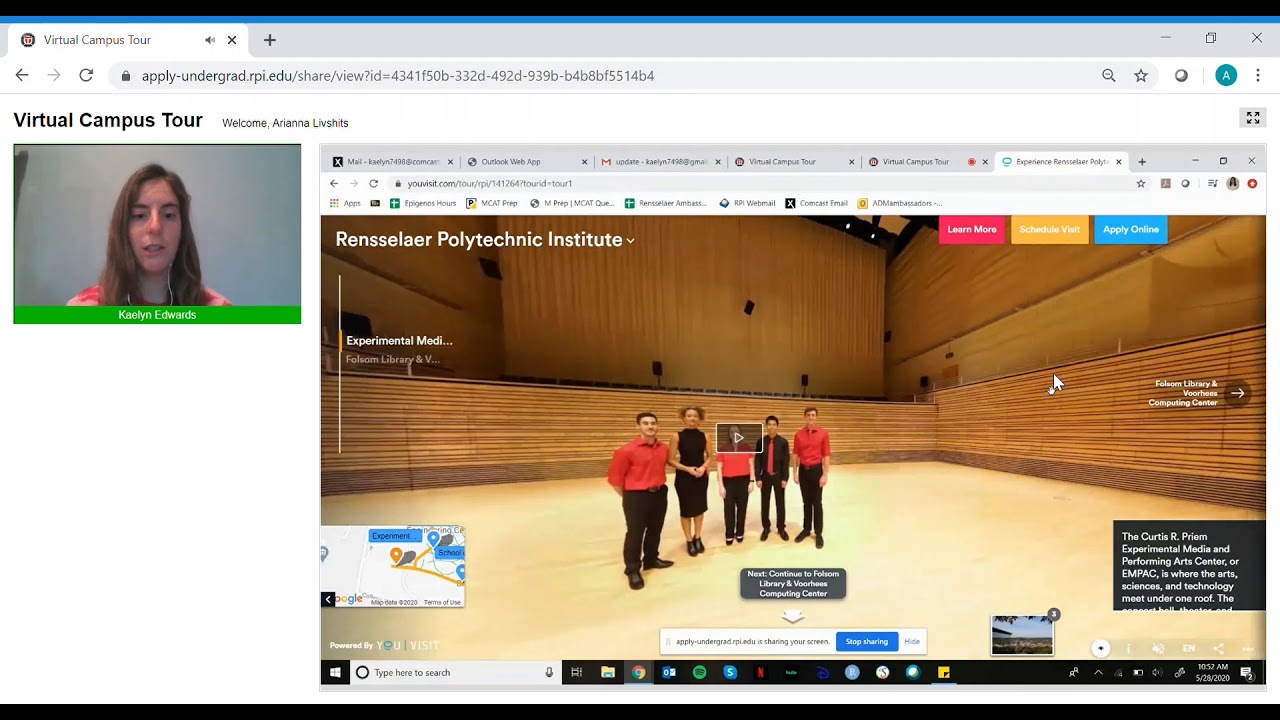This screenshot has width=1280, height=720.
Task: Open the tour more options dots
Action: (x=1247, y=649)
